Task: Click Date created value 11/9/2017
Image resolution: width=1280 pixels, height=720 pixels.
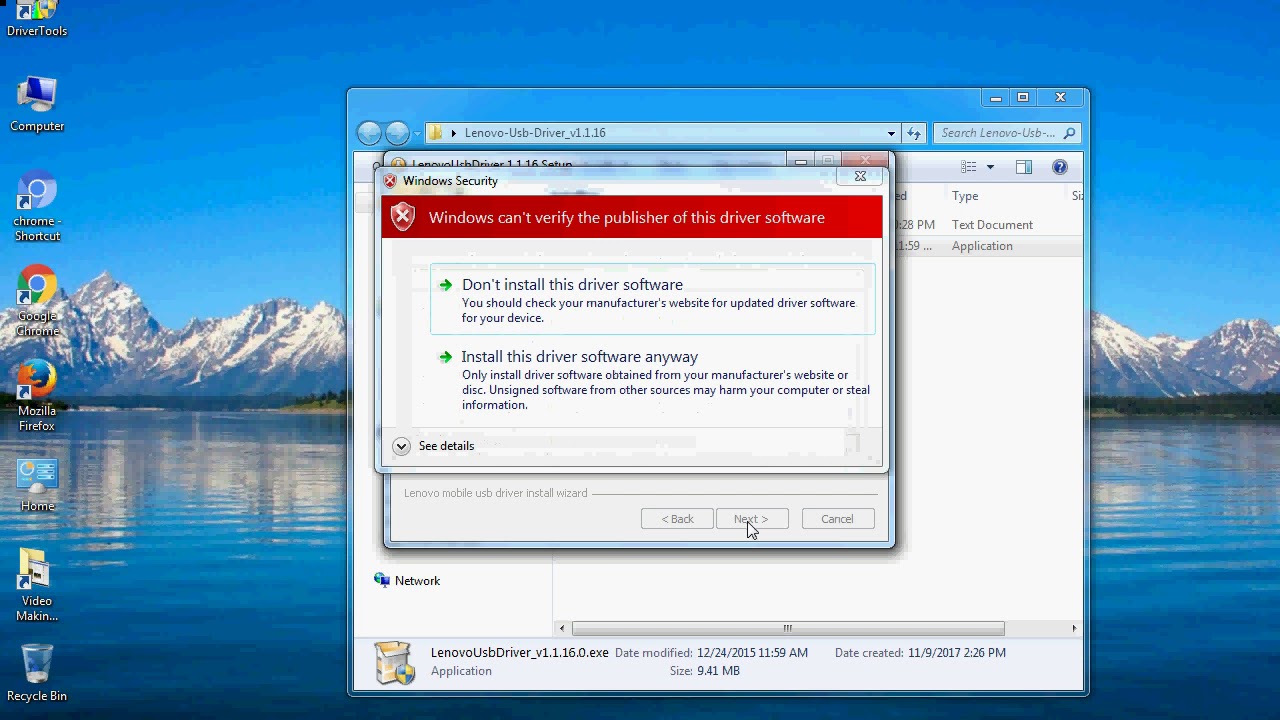Action: [957, 653]
